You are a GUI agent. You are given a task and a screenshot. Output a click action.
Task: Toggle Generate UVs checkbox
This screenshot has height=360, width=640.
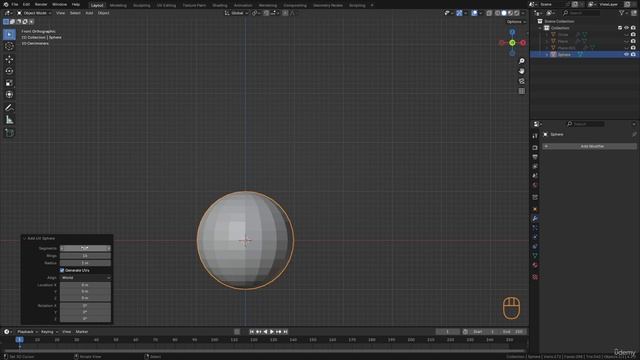tap(62, 270)
